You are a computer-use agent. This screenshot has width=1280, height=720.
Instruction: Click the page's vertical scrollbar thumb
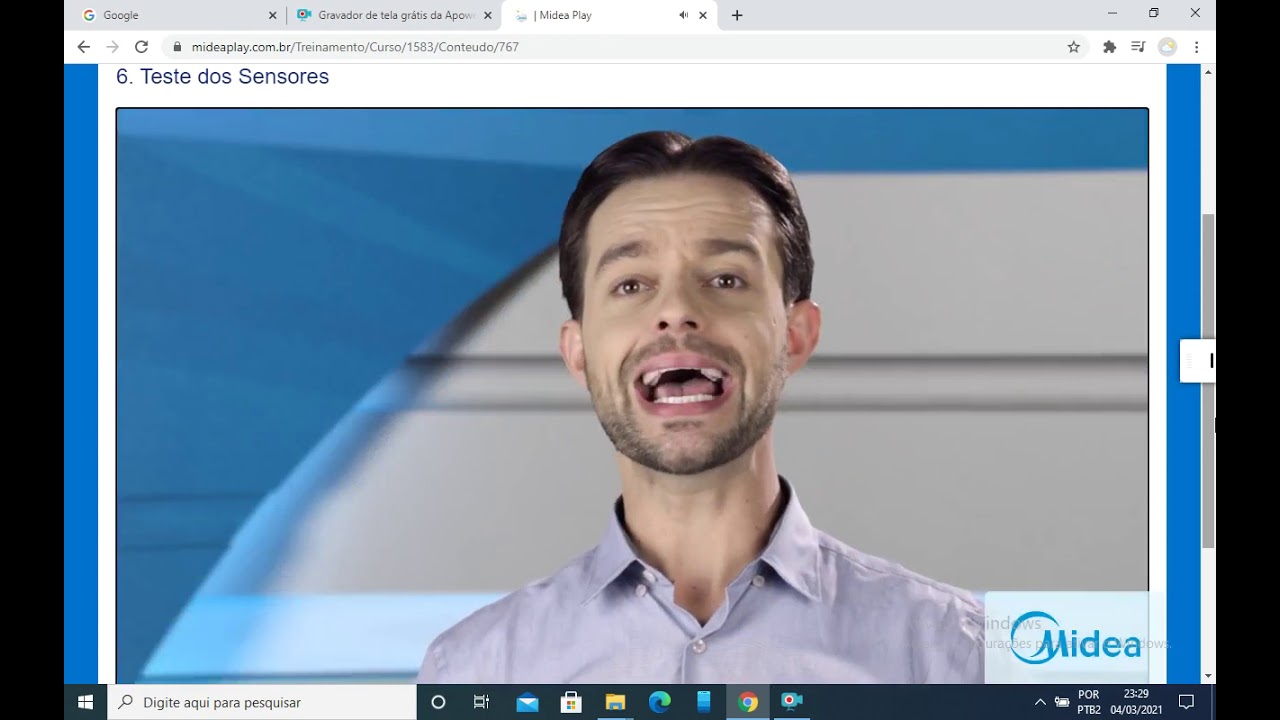[x=1208, y=380]
